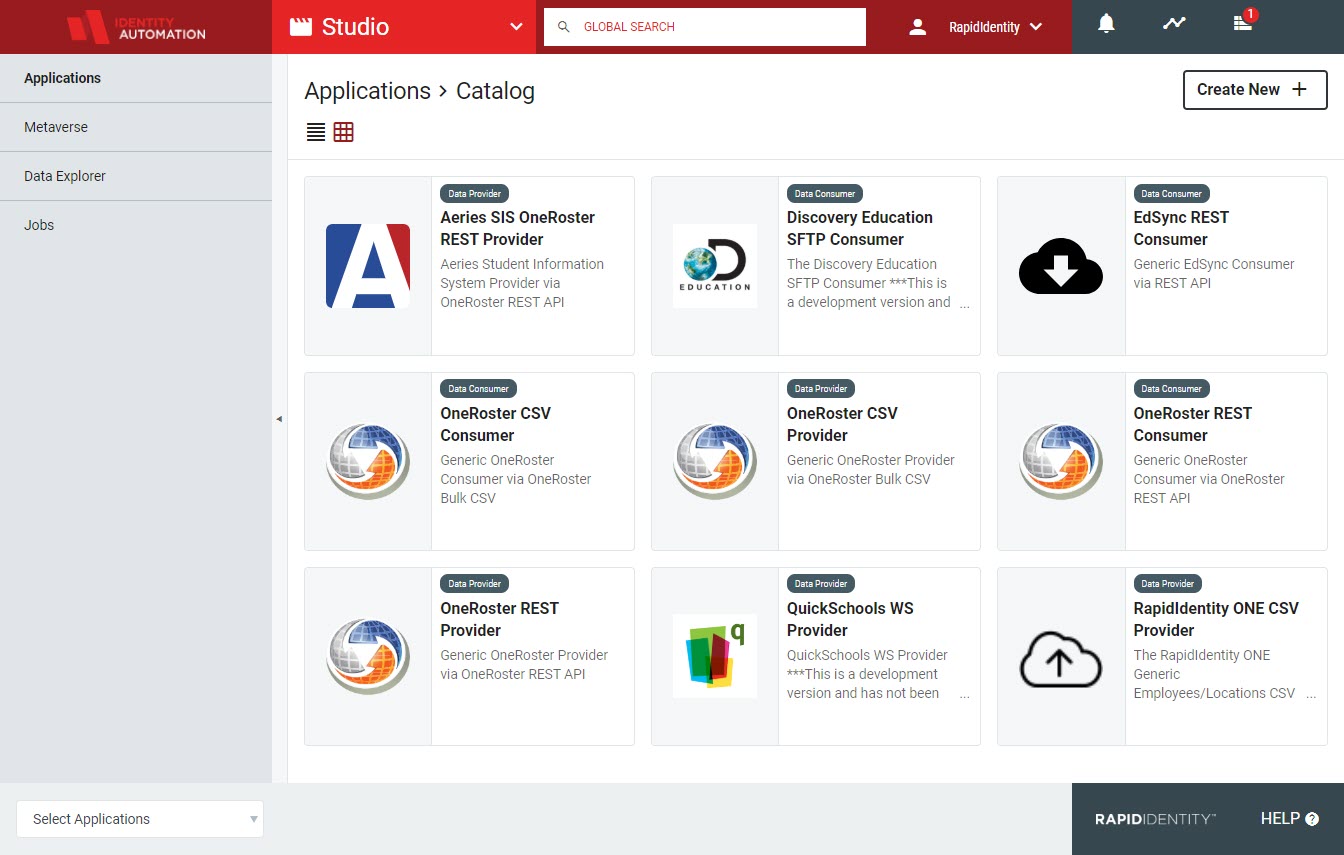Click the Studio clapperboard icon
Screen dimensions: 1344x855
[x=300, y=27]
